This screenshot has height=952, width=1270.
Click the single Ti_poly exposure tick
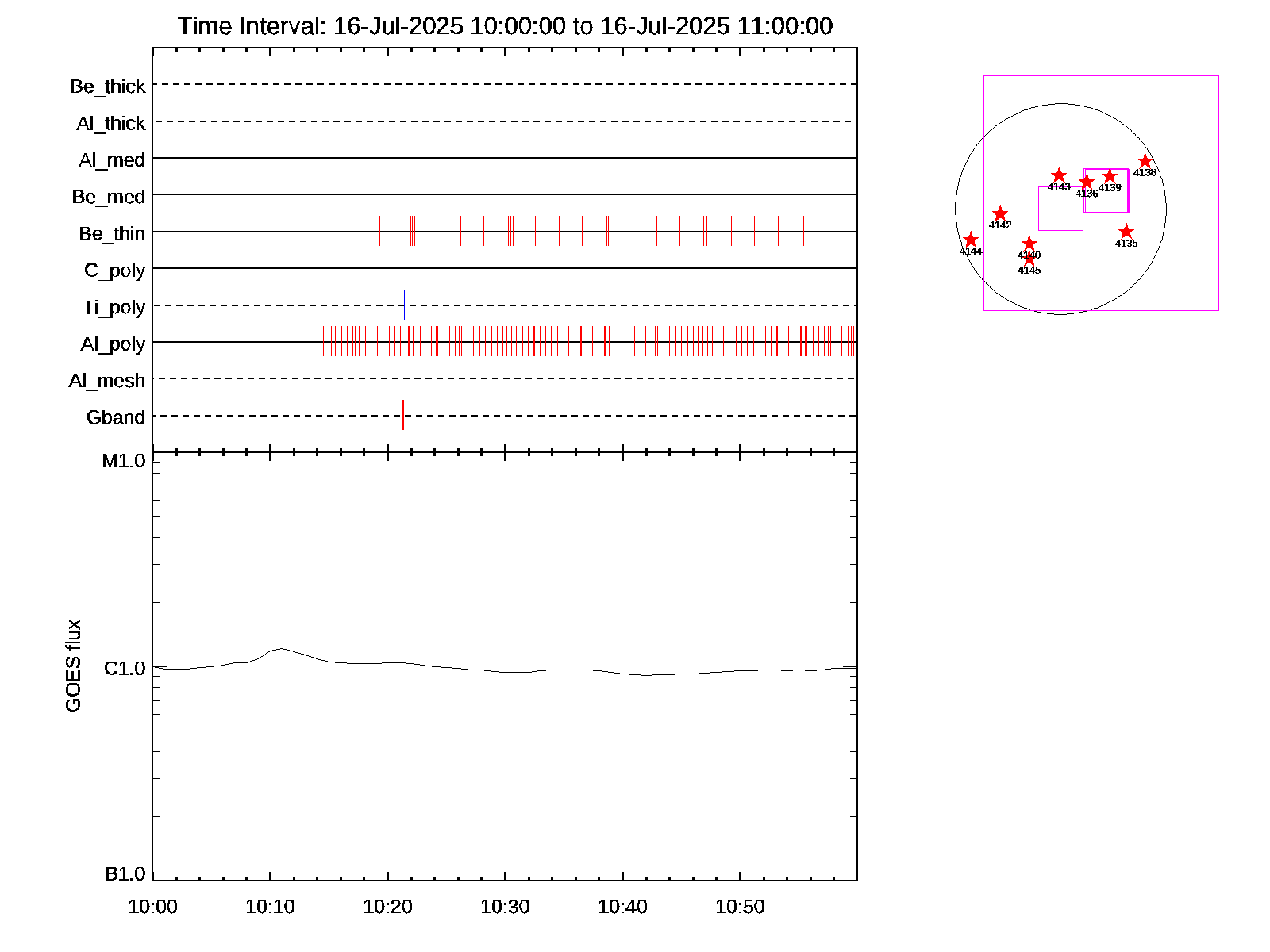pos(404,305)
